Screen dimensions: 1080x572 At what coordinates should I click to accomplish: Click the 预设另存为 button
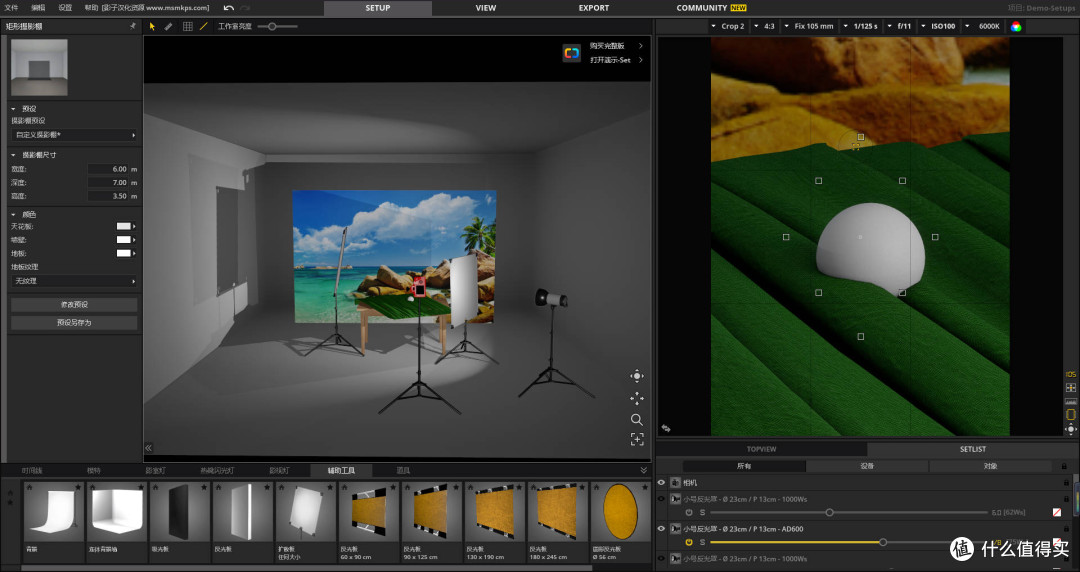pos(74,323)
